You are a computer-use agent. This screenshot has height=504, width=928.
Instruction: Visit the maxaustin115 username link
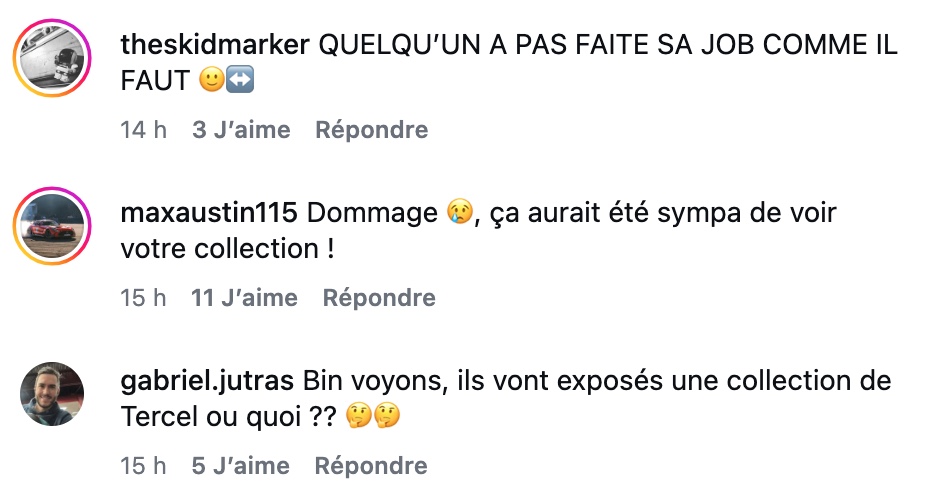208,213
